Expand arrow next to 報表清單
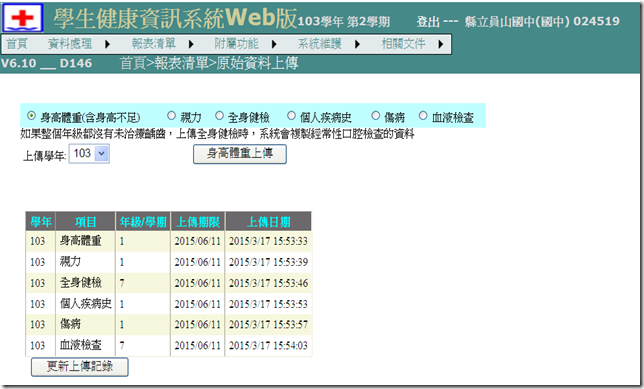 tap(191, 44)
